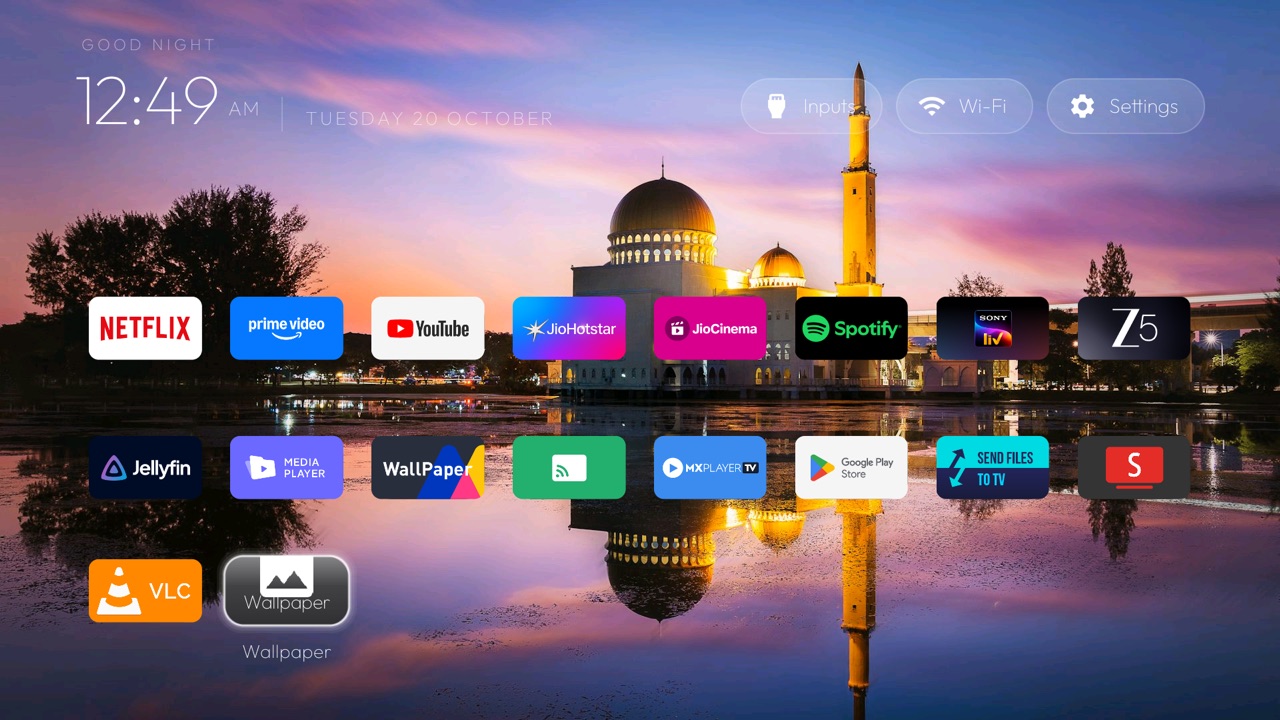The width and height of the screenshot is (1280, 720).
Task: Click the date "TUESDAY 20 OCTOBER"
Action: click(x=429, y=118)
